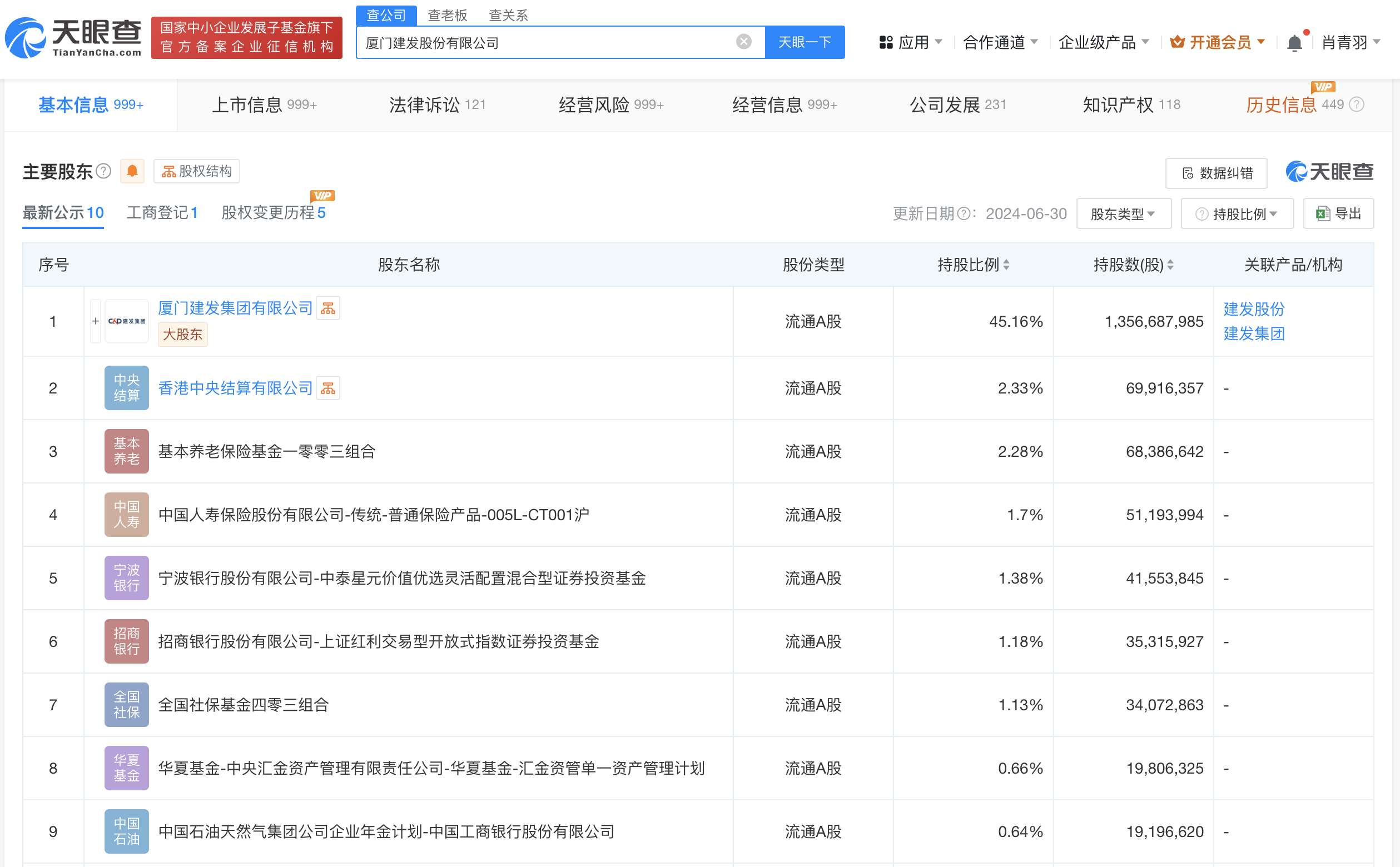Click the 股权结构 button

point(197,171)
